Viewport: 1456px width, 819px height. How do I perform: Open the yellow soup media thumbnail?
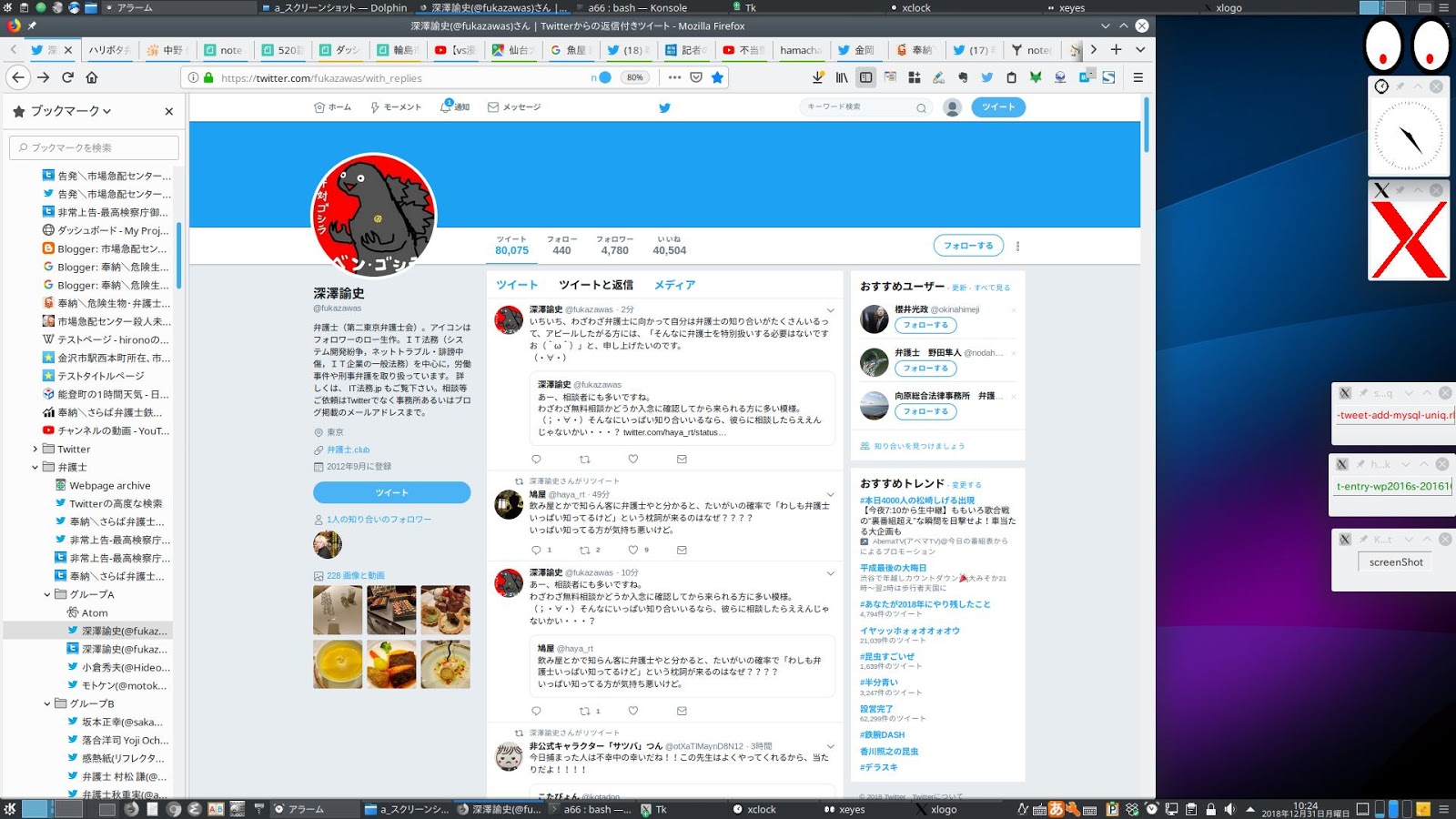(338, 664)
